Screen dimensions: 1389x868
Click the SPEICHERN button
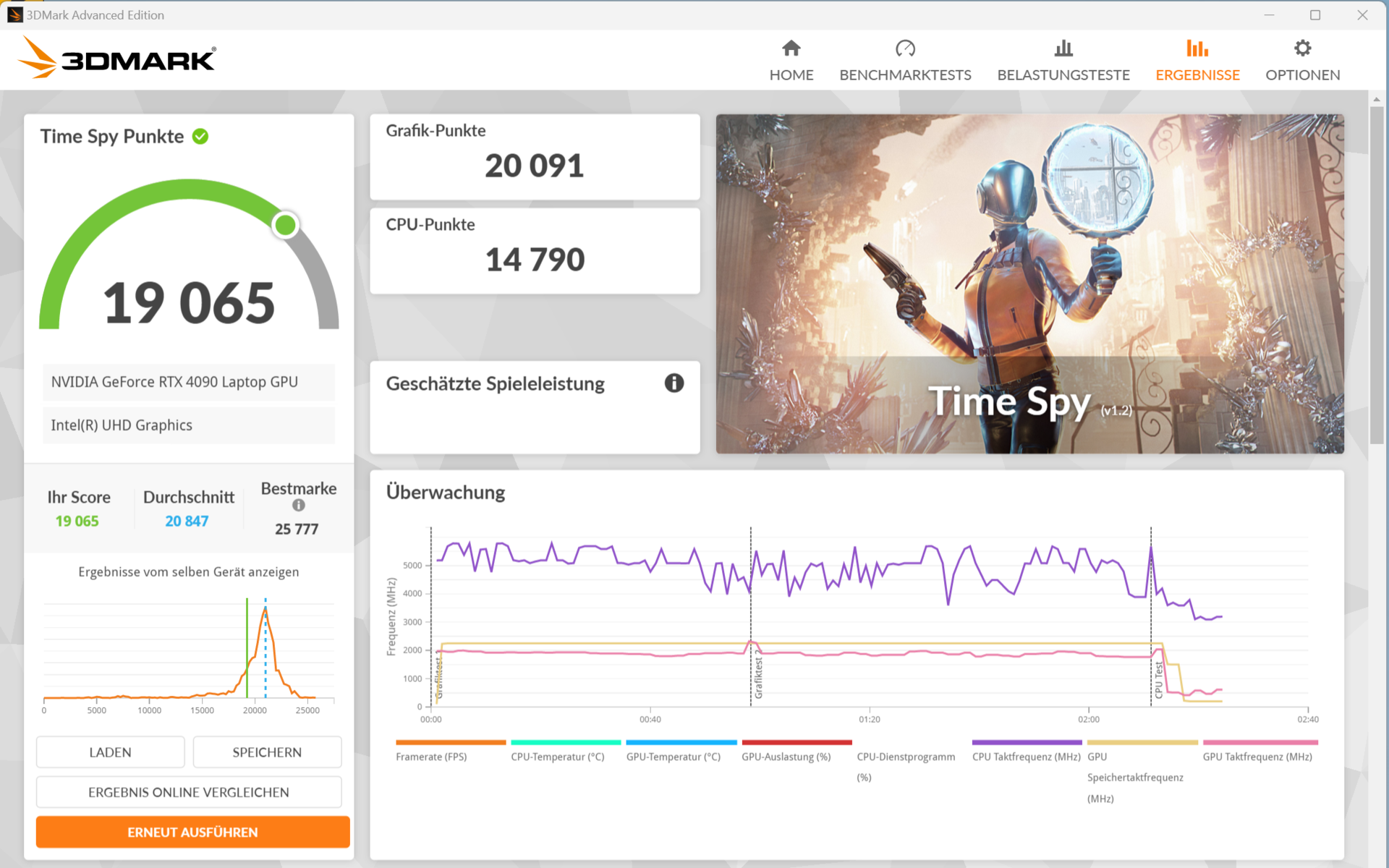click(267, 752)
